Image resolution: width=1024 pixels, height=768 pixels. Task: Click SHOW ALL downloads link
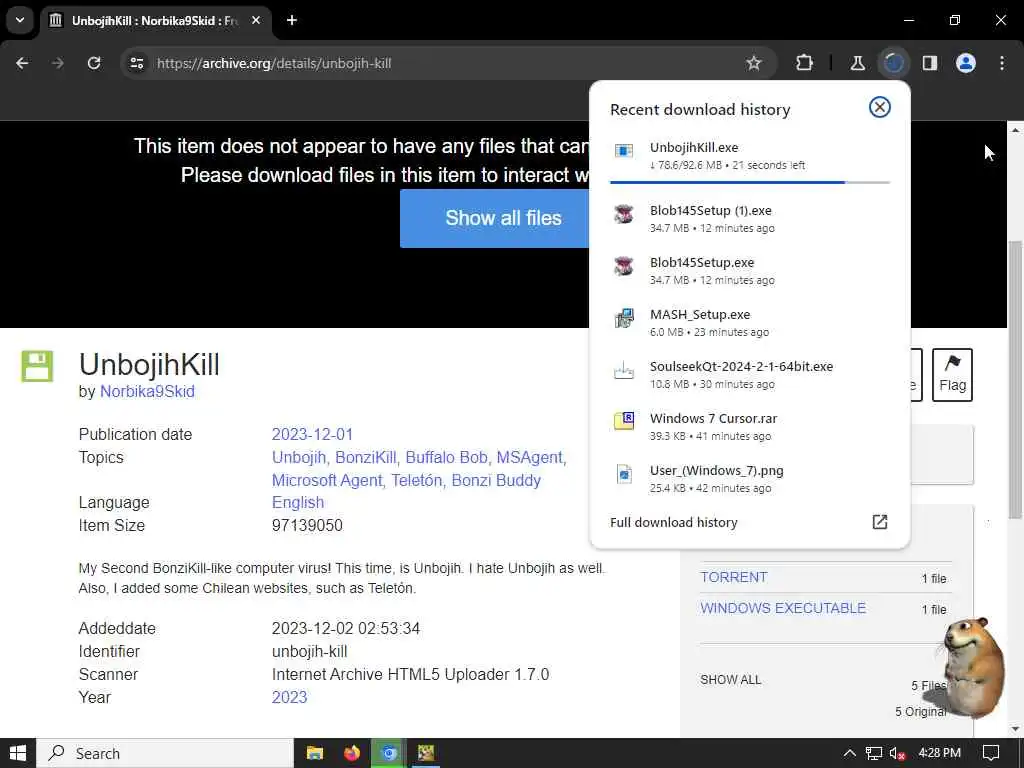(x=731, y=680)
